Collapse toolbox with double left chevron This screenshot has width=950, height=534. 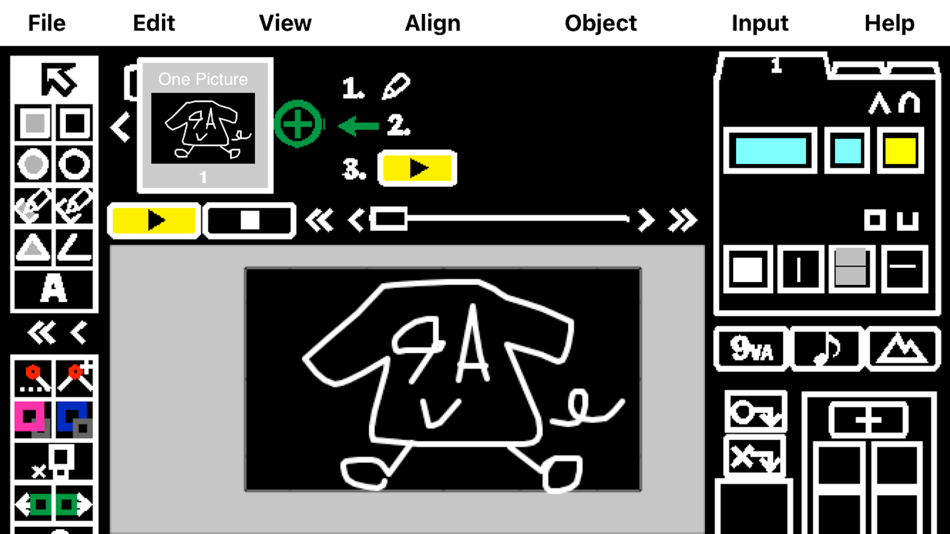point(41,333)
